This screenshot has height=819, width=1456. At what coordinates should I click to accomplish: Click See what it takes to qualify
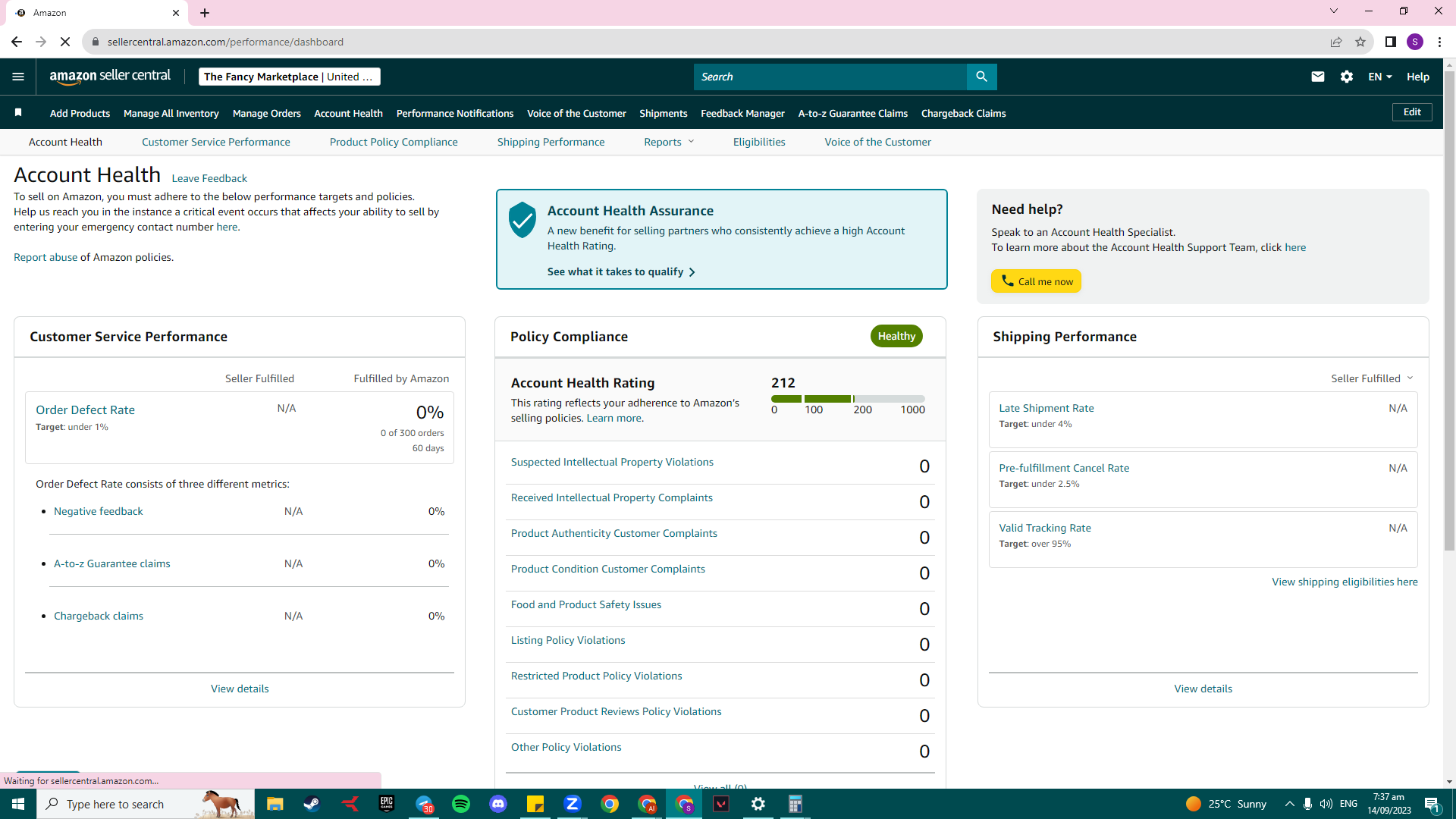tap(621, 271)
